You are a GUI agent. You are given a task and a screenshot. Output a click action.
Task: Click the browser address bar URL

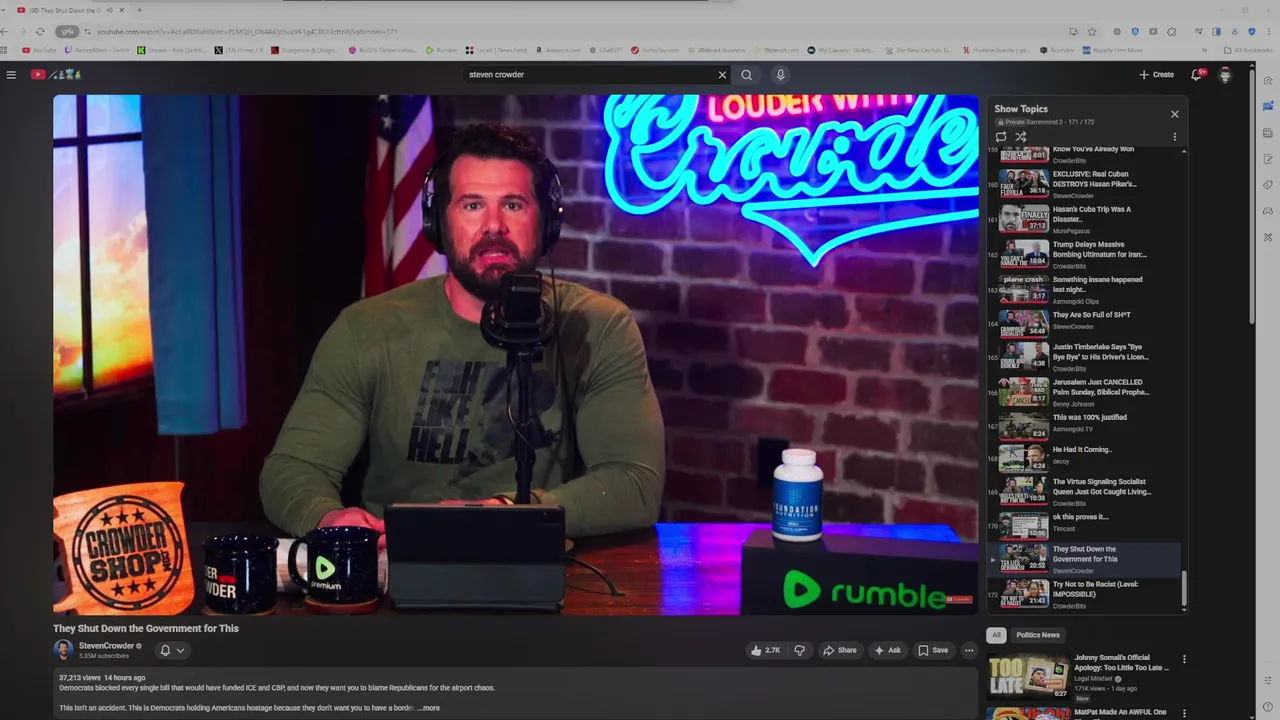pyautogui.click(x=247, y=32)
